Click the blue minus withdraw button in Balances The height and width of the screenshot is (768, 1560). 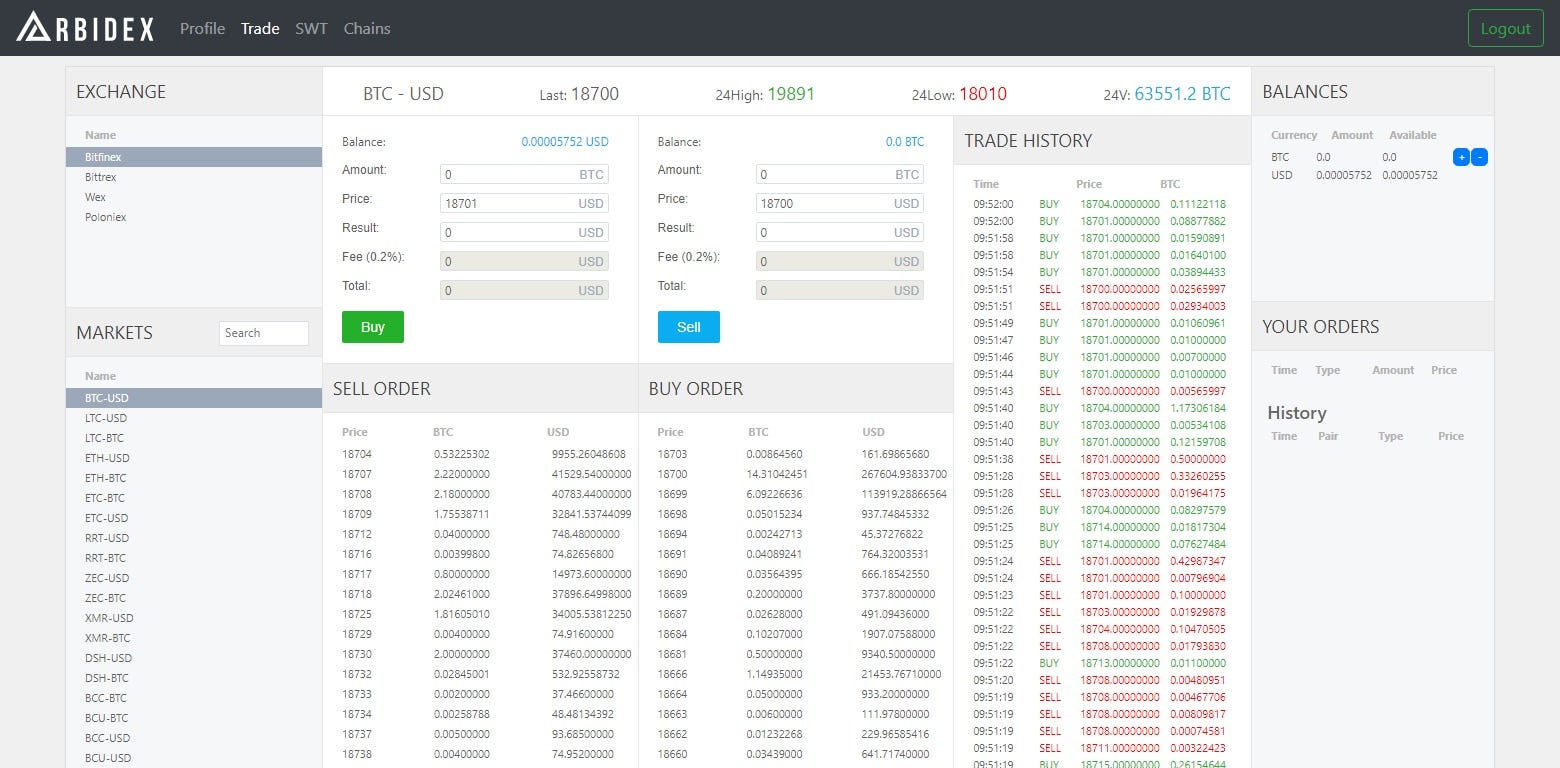1480,157
